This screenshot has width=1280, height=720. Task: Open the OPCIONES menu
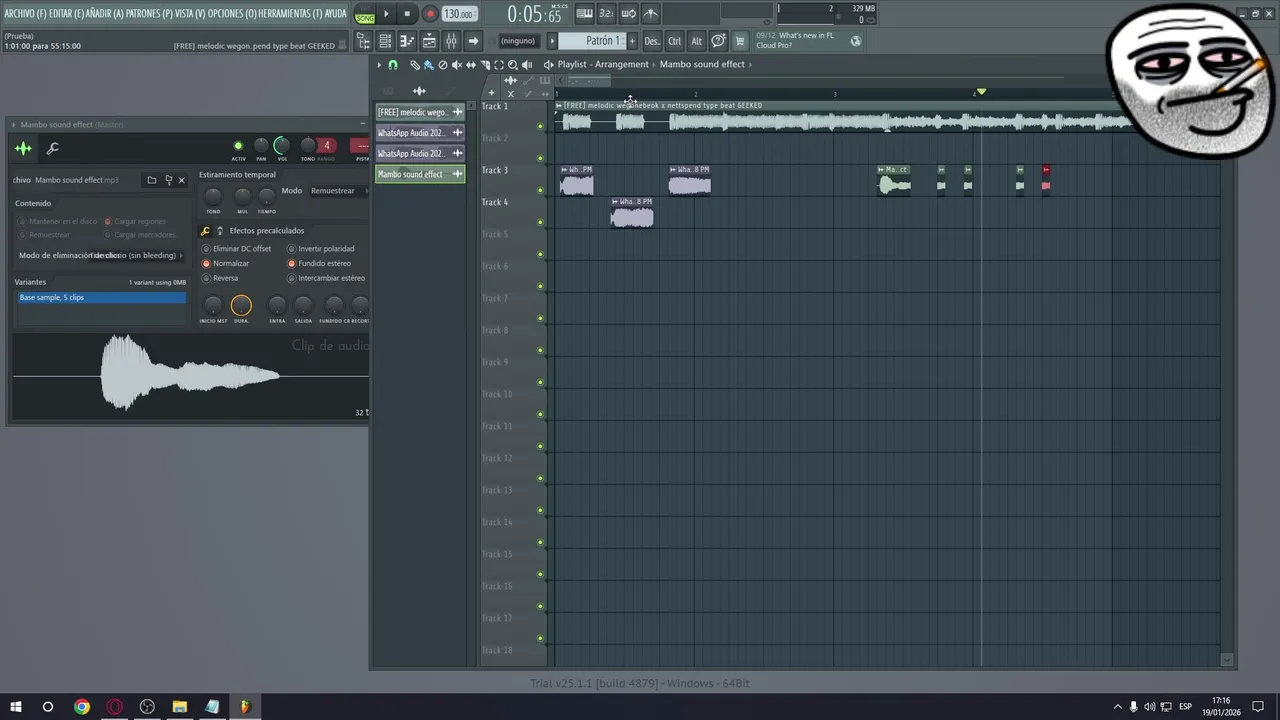coord(232,13)
